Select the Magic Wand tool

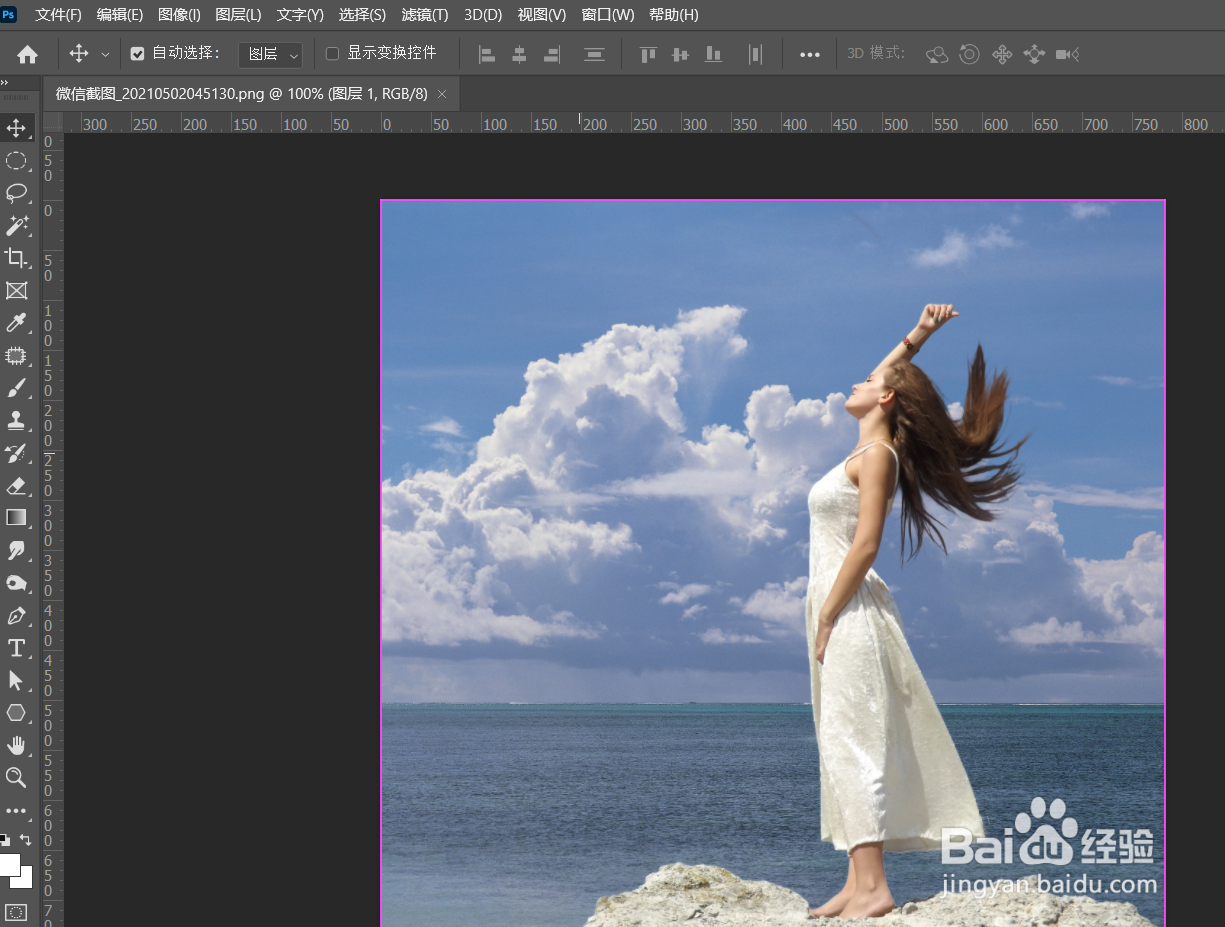(16, 225)
